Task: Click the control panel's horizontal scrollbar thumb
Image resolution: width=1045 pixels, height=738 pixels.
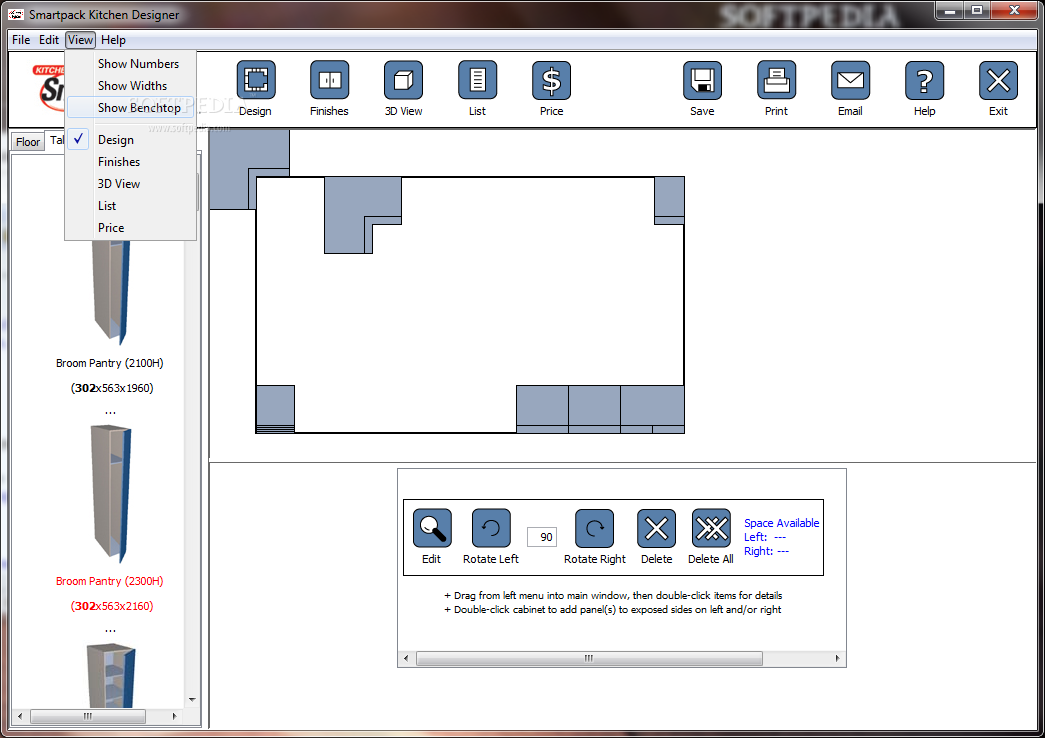Action: point(589,658)
